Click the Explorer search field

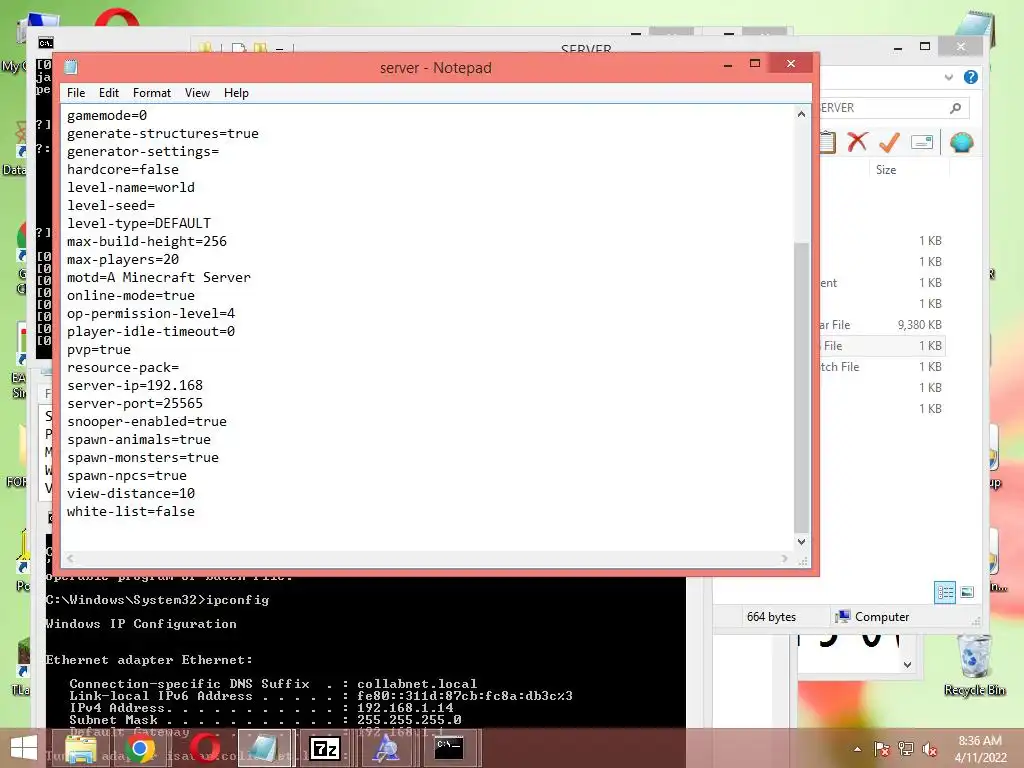[x=894, y=108]
